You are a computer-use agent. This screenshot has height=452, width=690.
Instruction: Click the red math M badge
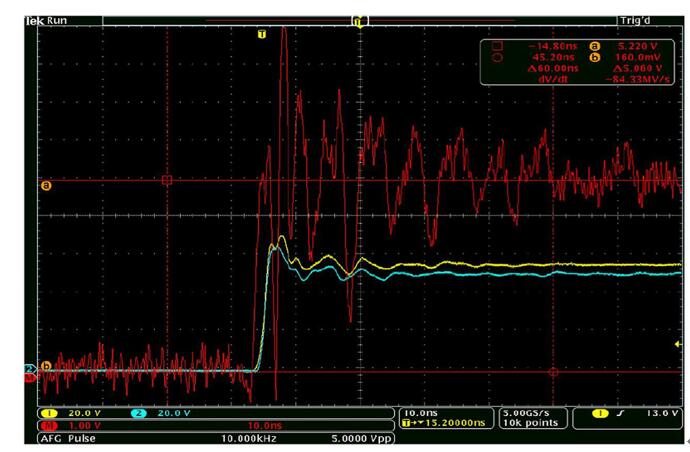[x=46, y=425]
